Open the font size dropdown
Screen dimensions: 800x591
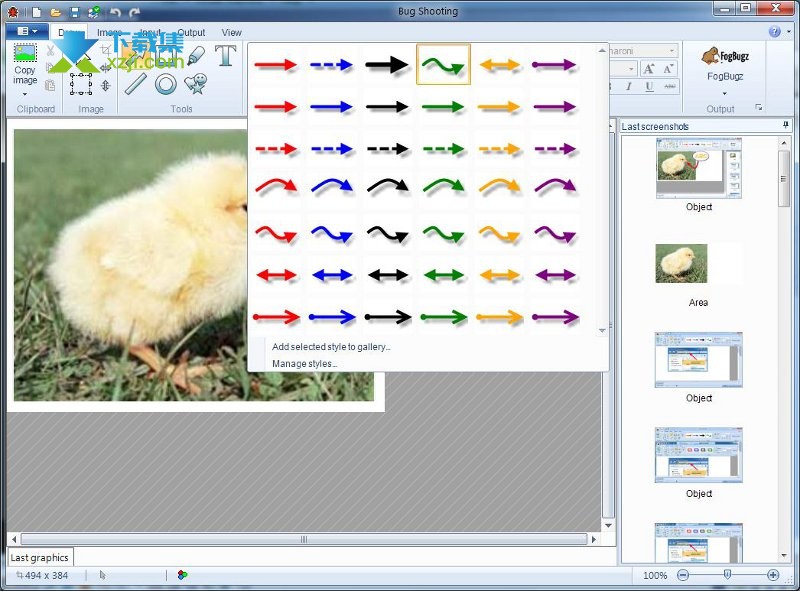pyautogui.click(x=631, y=68)
